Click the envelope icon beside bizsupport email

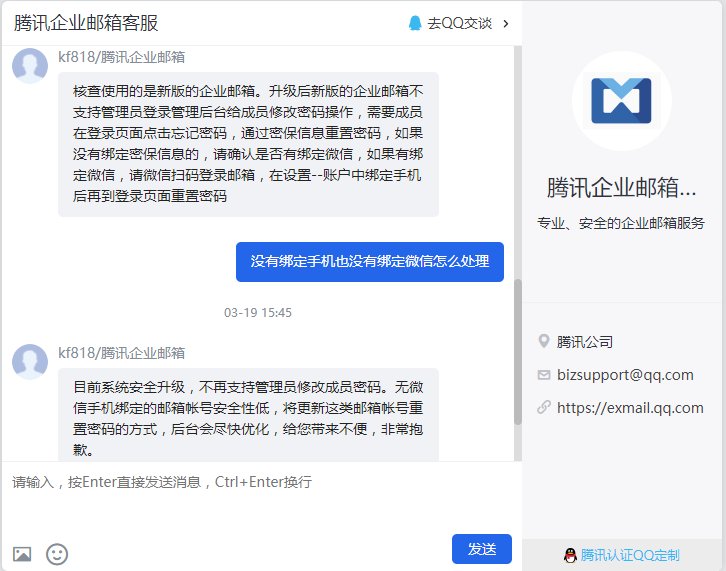click(x=544, y=375)
